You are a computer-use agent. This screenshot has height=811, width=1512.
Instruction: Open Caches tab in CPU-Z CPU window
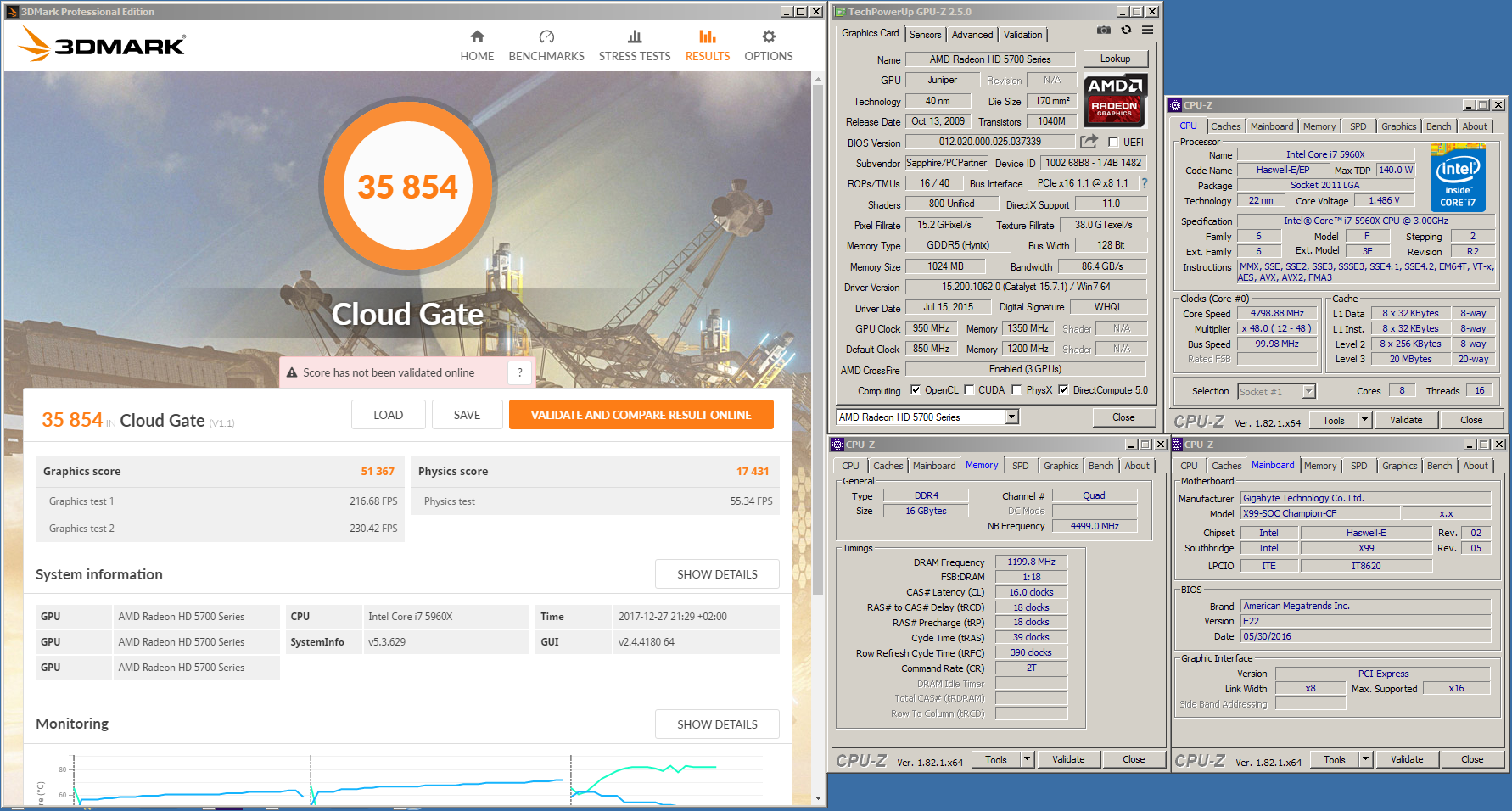1226,126
